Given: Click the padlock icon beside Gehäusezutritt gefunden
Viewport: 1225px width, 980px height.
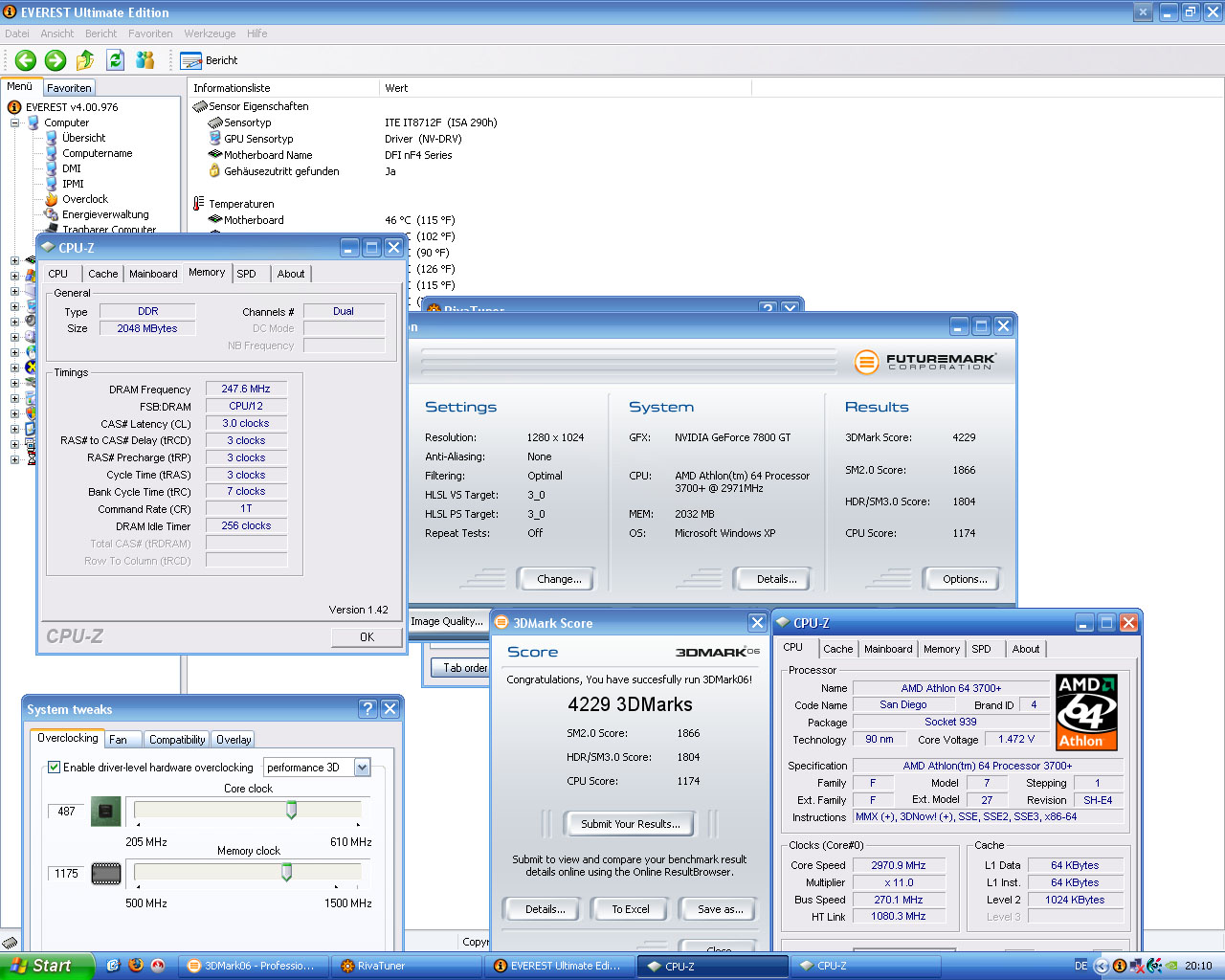Looking at the screenshot, I should coord(215,171).
